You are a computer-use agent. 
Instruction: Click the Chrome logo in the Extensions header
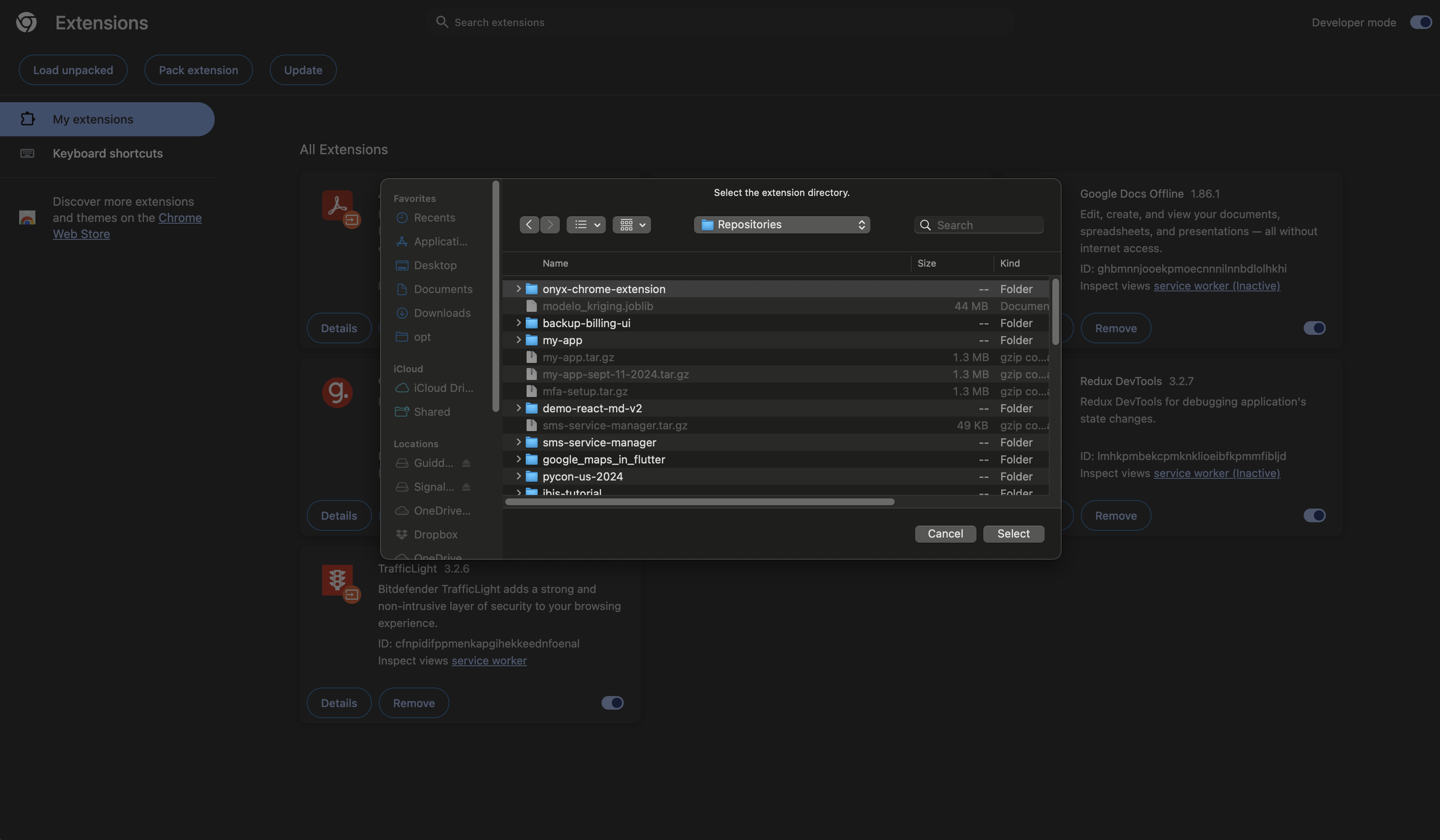click(26, 22)
